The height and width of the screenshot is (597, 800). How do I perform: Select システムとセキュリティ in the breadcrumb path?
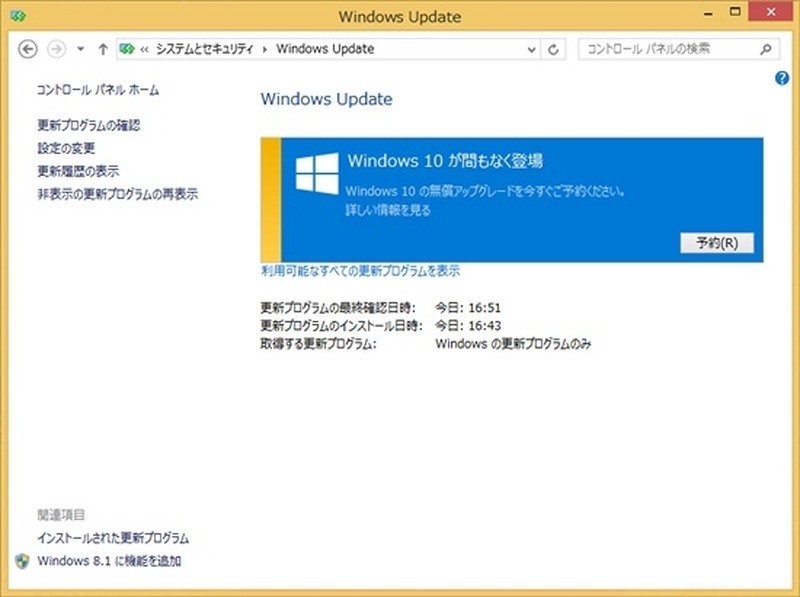206,49
